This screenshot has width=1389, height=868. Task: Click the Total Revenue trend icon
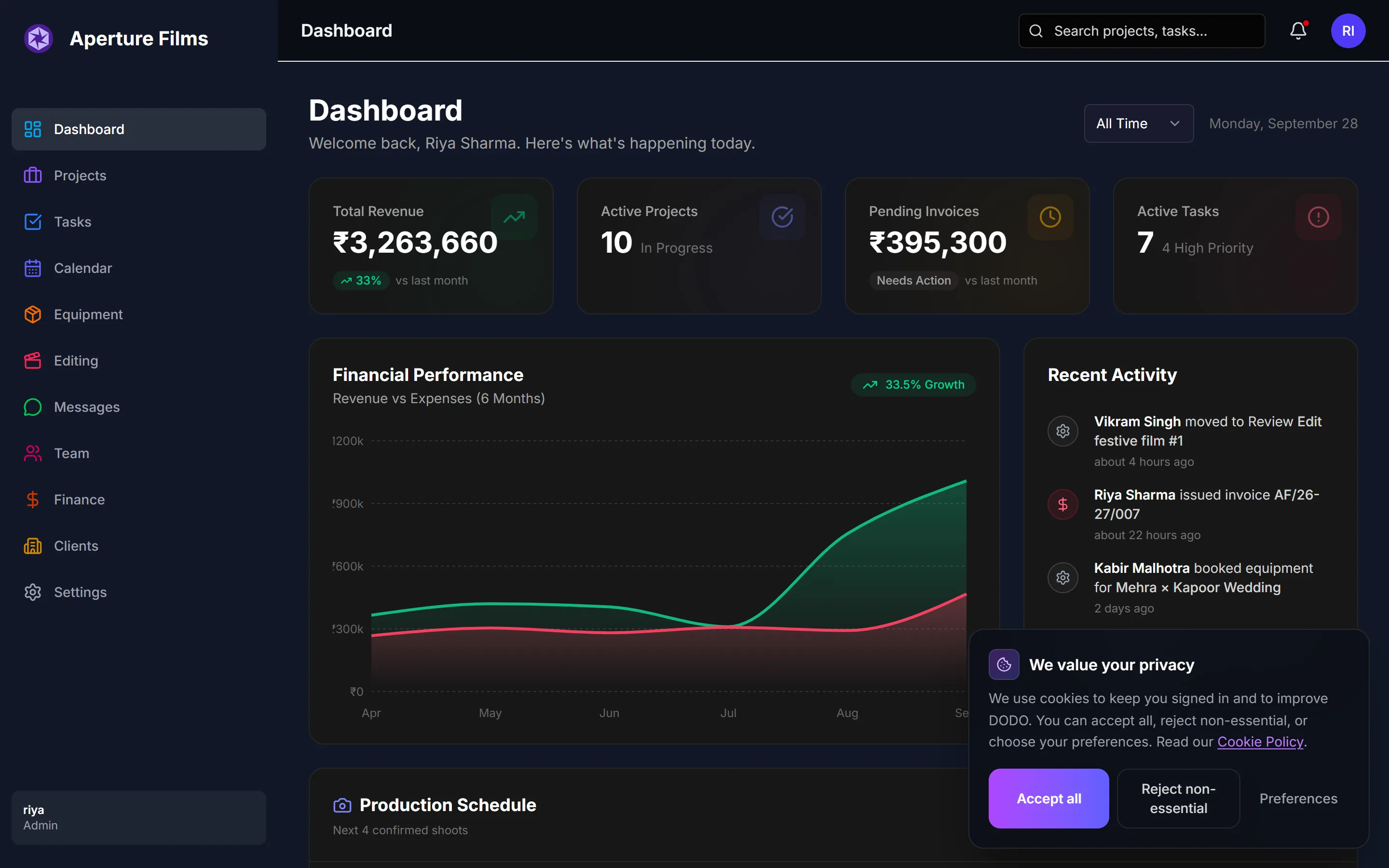[514, 217]
